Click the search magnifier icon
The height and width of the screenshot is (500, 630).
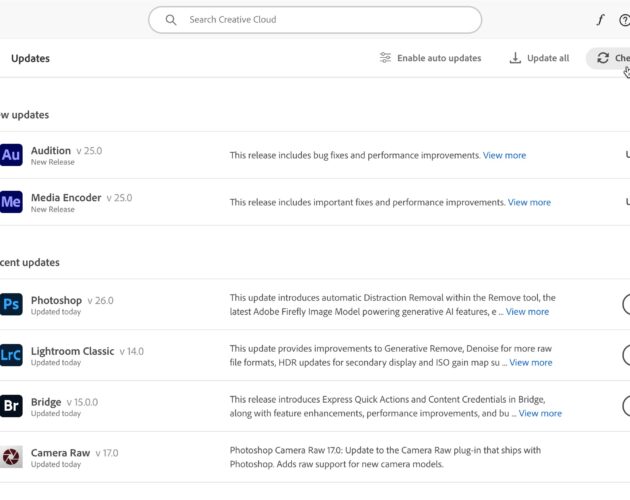click(x=171, y=20)
